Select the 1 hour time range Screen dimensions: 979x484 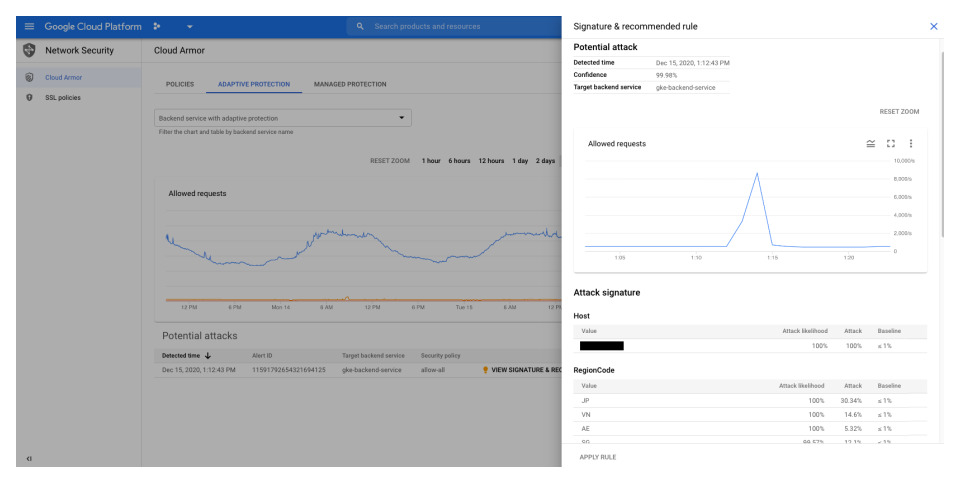(x=431, y=161)
